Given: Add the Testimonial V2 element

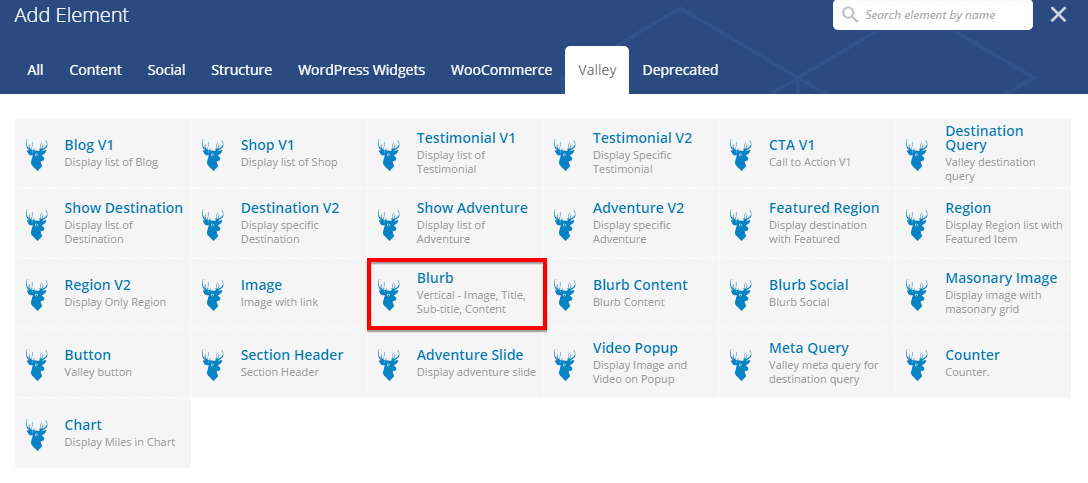Looking at the screenshot, I should [642, 139].
